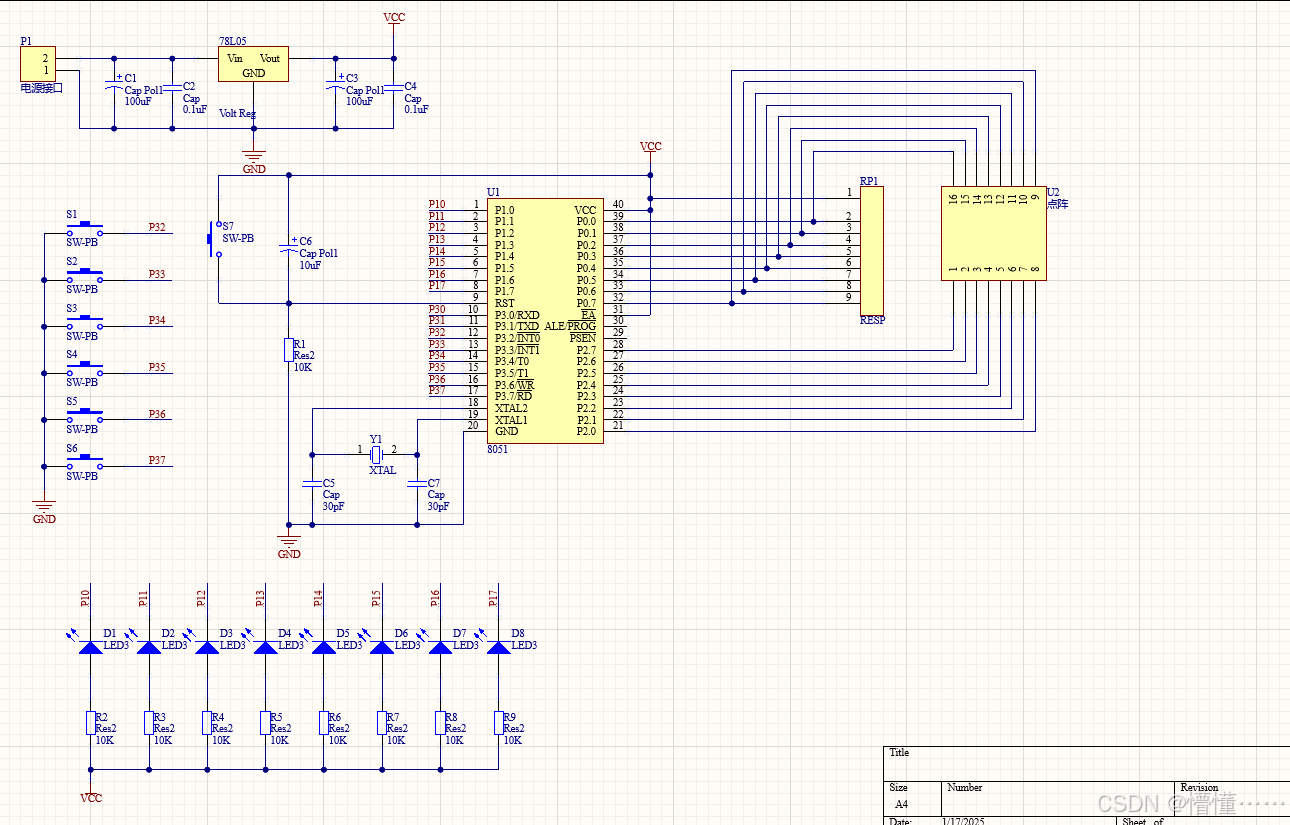
Task: Click the Title field in title block
Action: tap(1087, 762)
